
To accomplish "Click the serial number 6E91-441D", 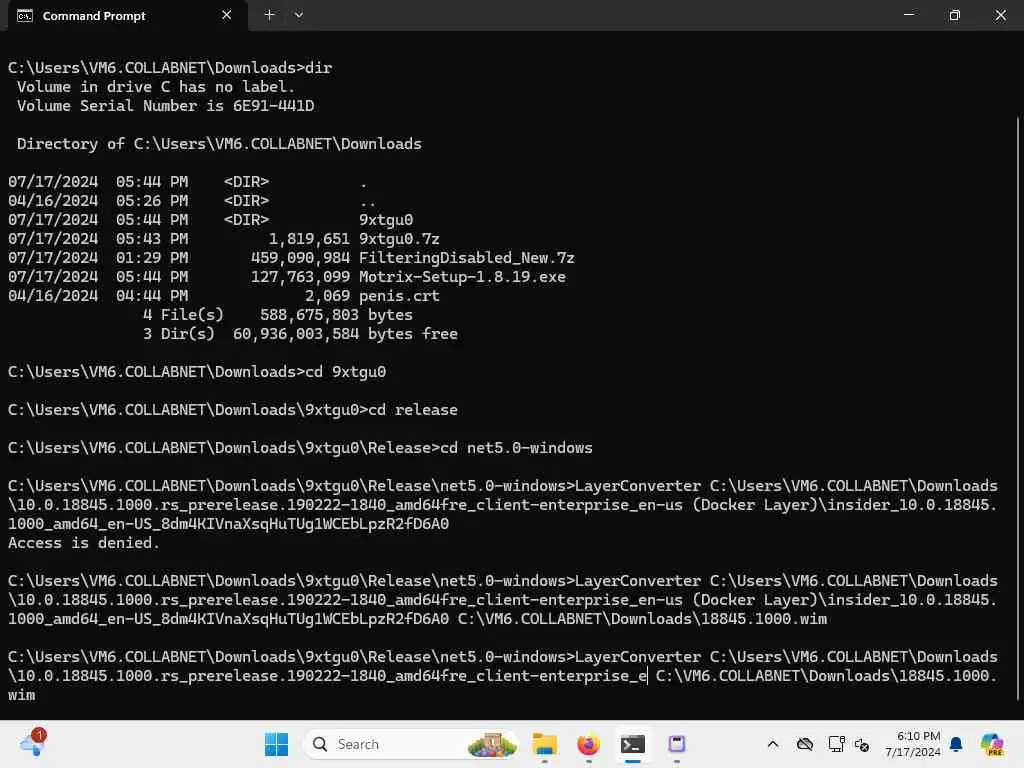I will click(x=274, y=106).
